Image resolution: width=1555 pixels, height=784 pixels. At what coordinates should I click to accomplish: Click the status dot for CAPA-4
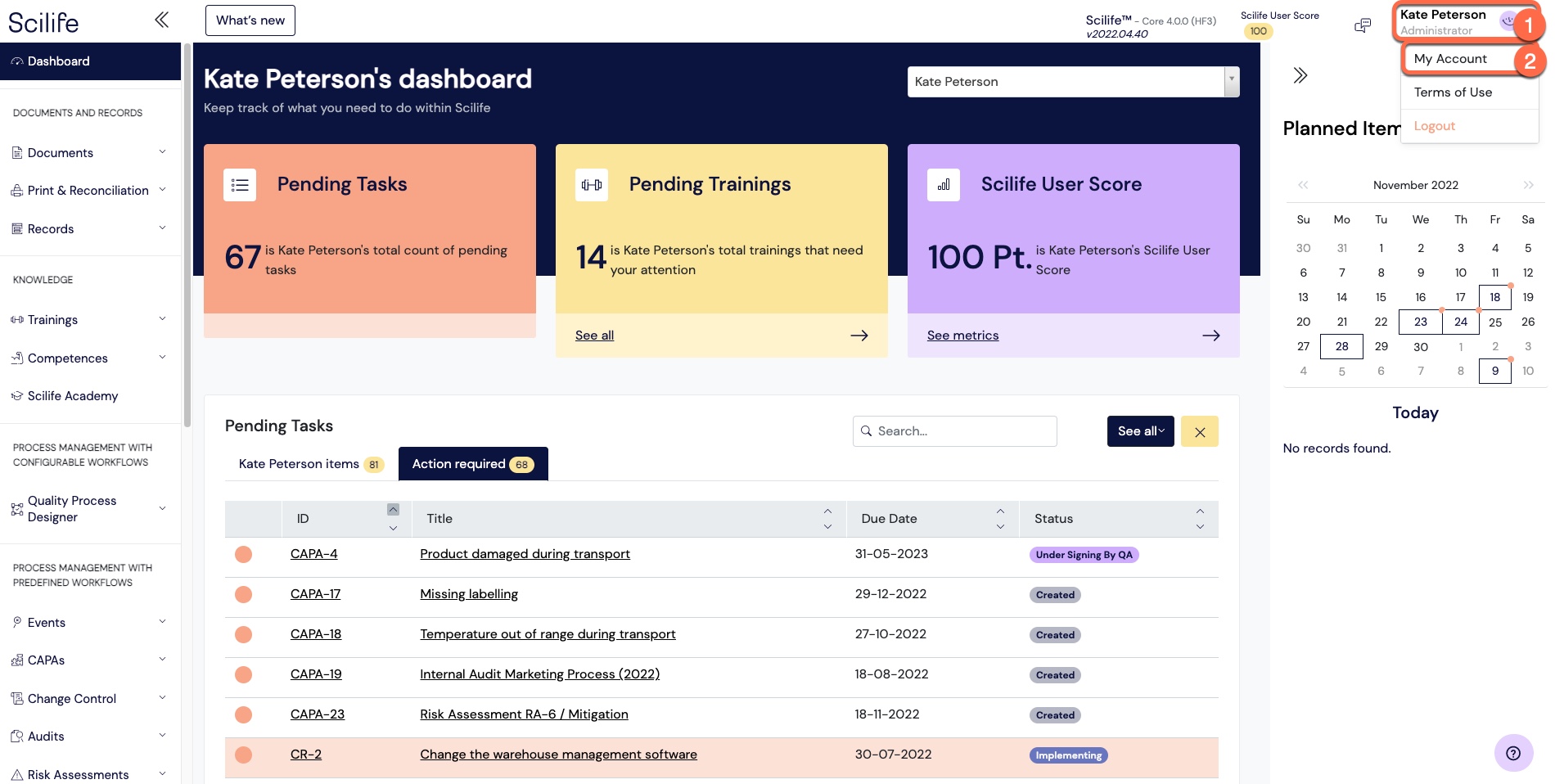(x=243, y=554)
